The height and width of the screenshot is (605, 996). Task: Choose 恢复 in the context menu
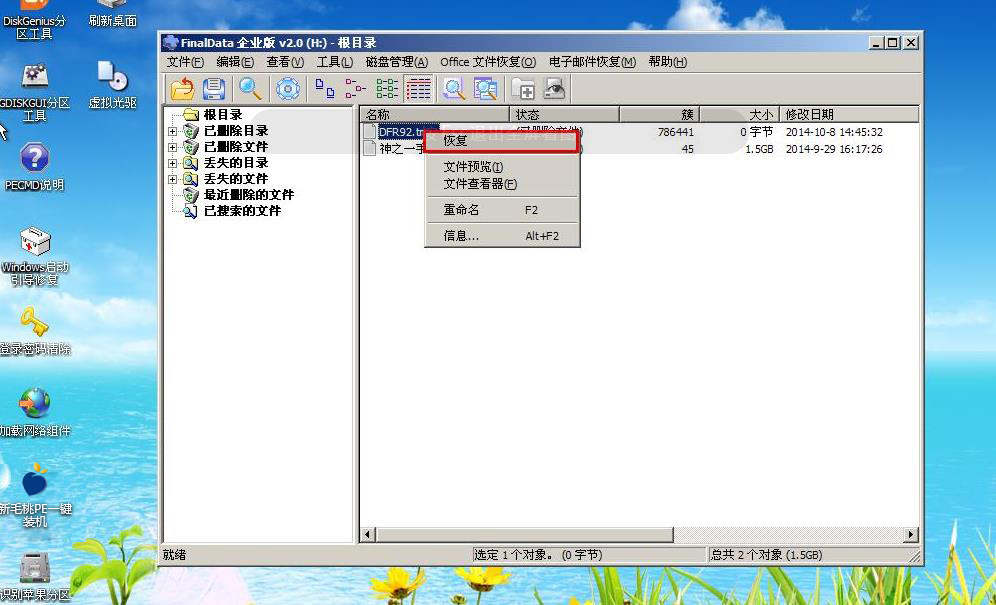coord(502,141)
